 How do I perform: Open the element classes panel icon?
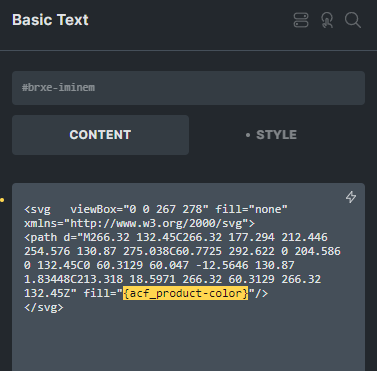pos(301,20)
